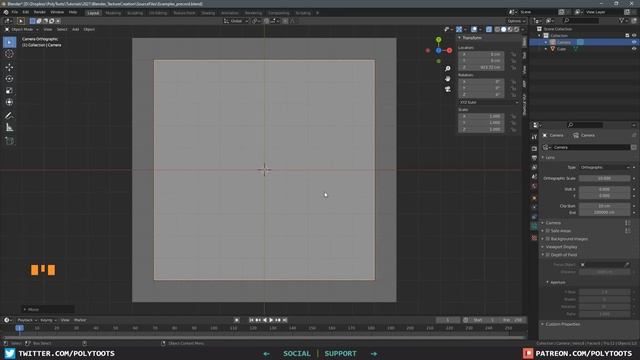Viewport: 640px width, 360px height.
Task: Open the Playback menu in timeline
Action: (x=27, y=320)
